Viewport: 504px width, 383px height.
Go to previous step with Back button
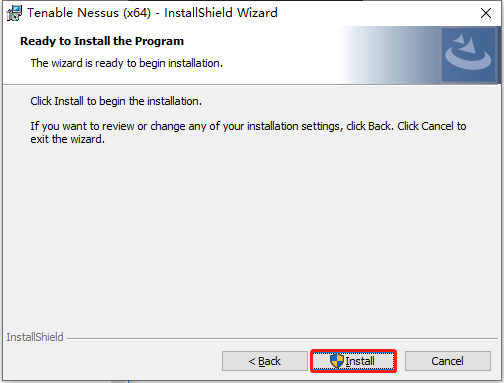[265, 361]
